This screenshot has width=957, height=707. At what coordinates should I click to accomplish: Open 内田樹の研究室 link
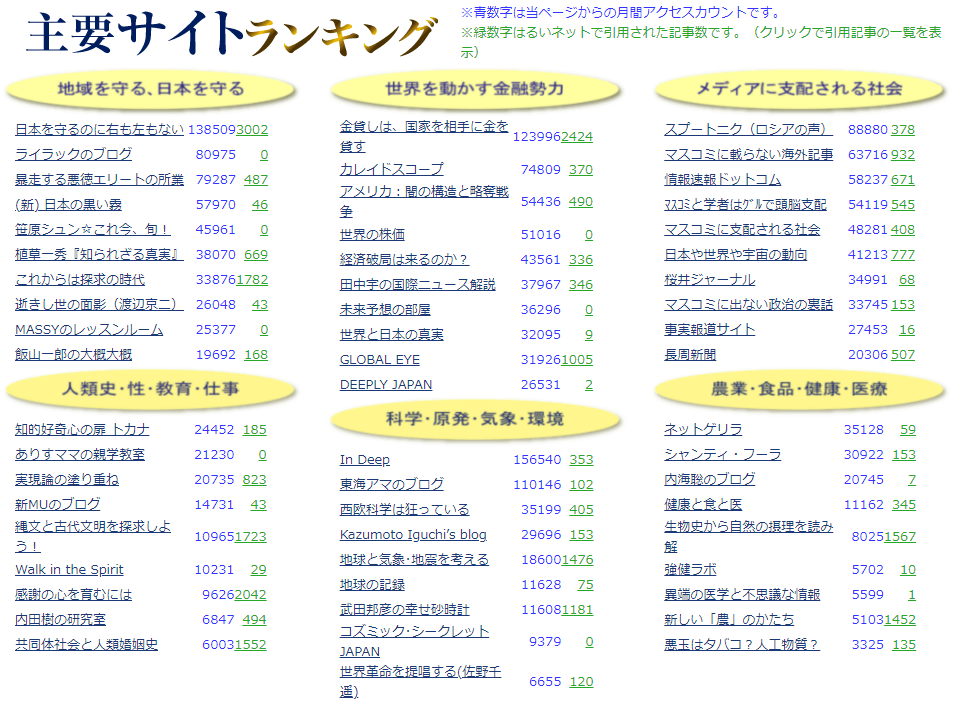[x=60, y=620]
